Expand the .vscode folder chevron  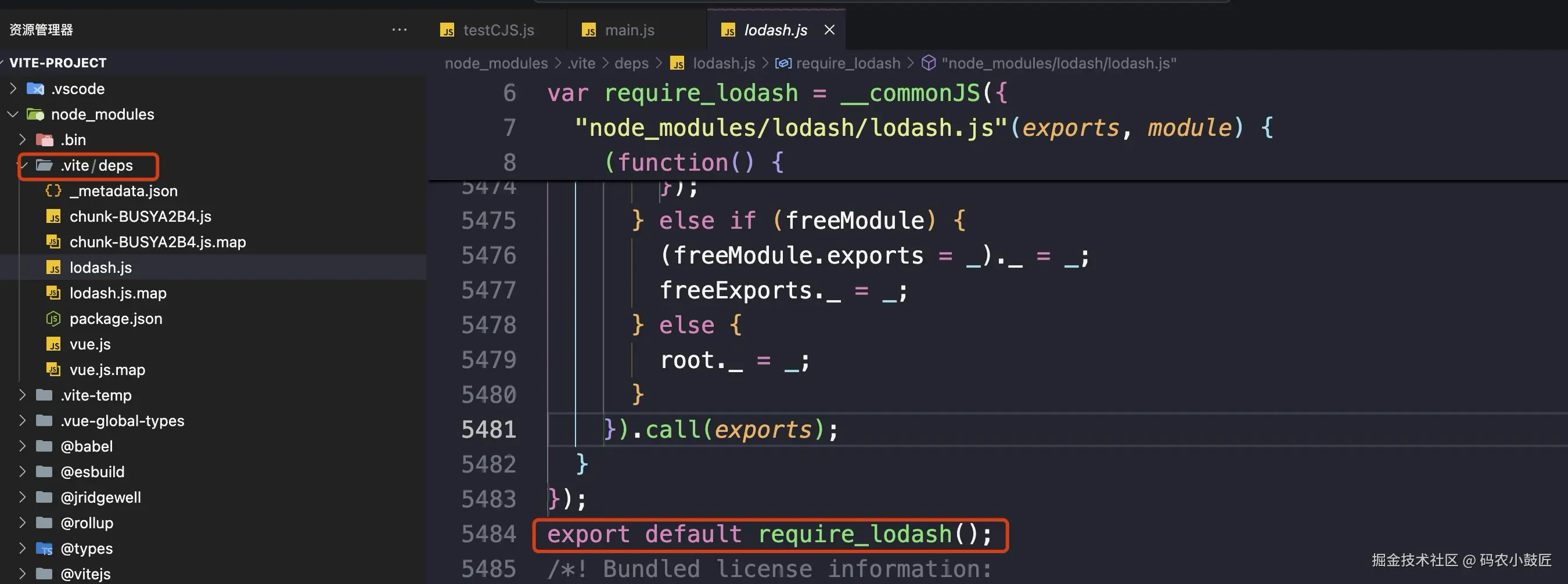[x=13, y=89]
